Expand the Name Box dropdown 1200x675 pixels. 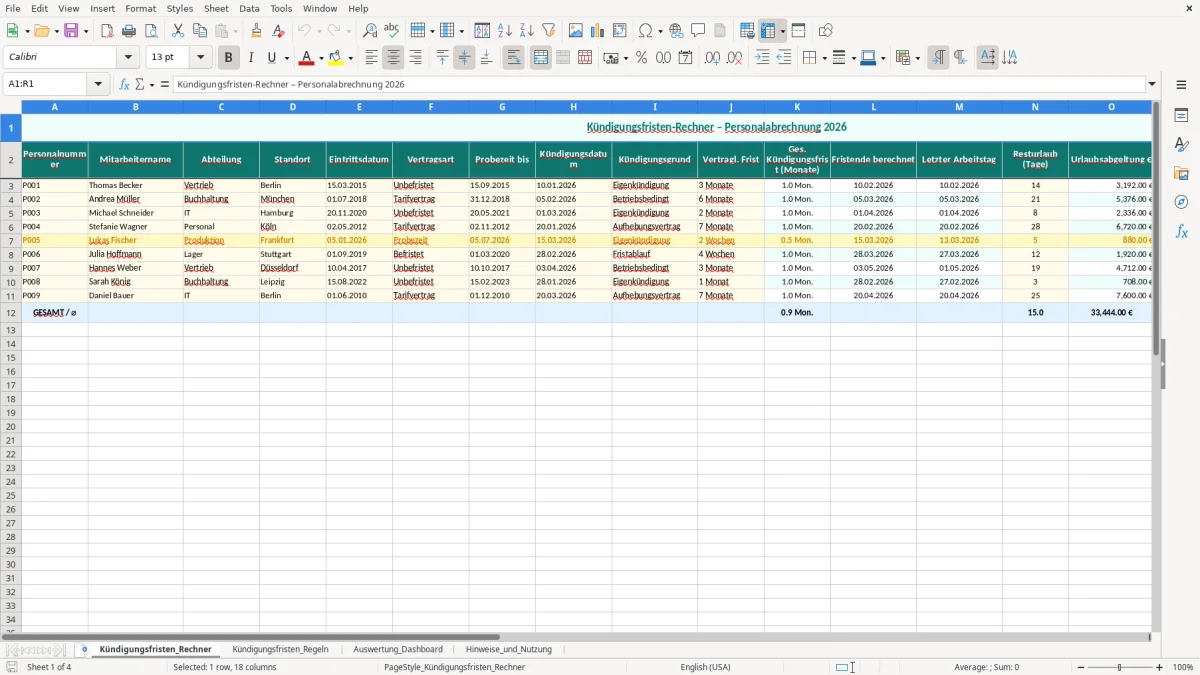tap(98, 84)
